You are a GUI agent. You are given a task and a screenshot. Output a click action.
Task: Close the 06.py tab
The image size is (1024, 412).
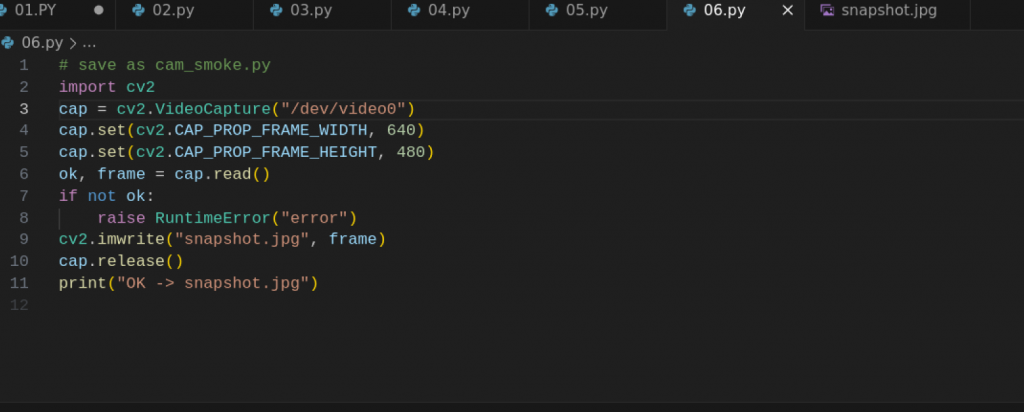788,11
